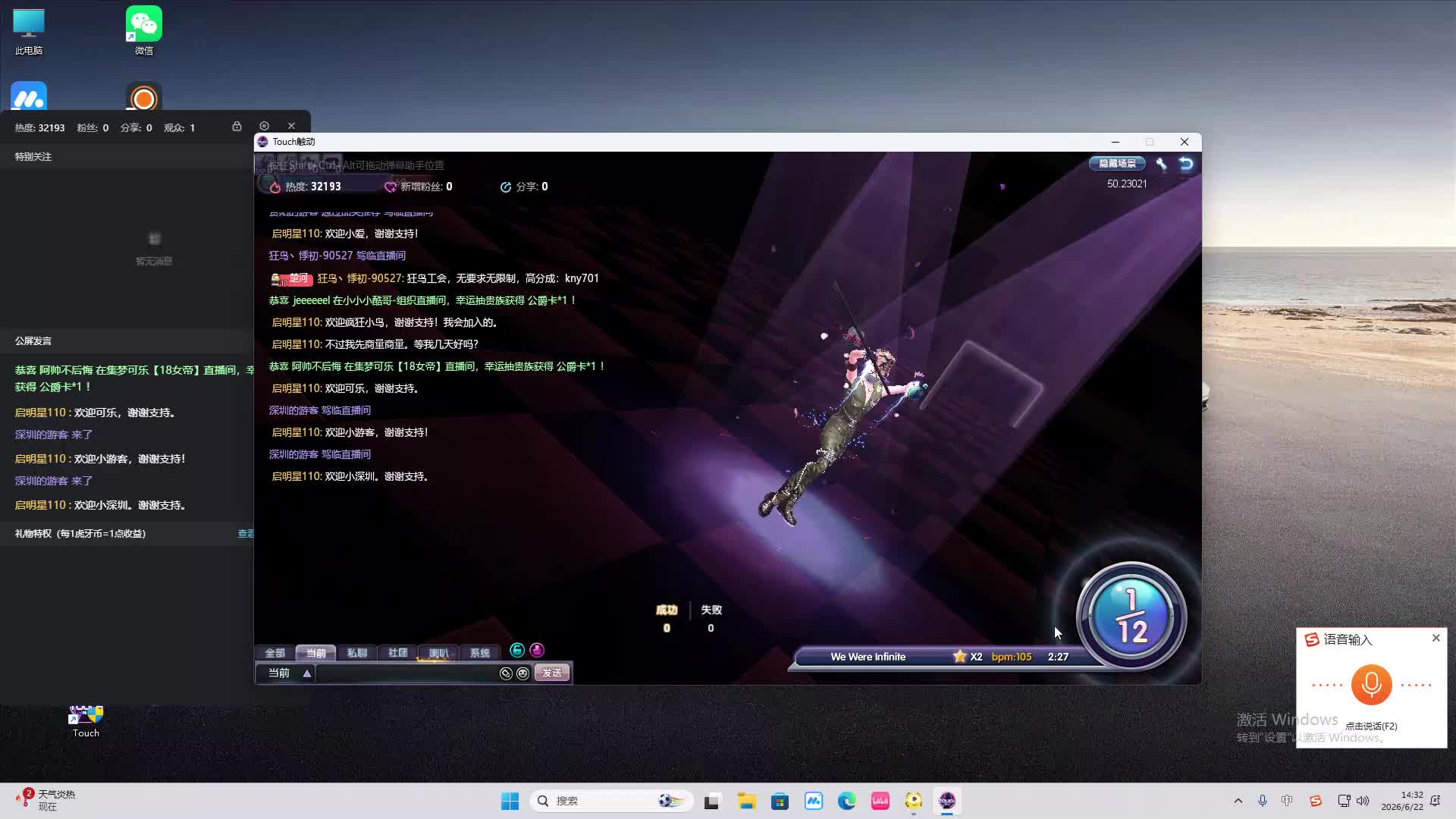1456x819 pixels.
Task: Open the blue M app desktop icon
Action: point(29,97)
